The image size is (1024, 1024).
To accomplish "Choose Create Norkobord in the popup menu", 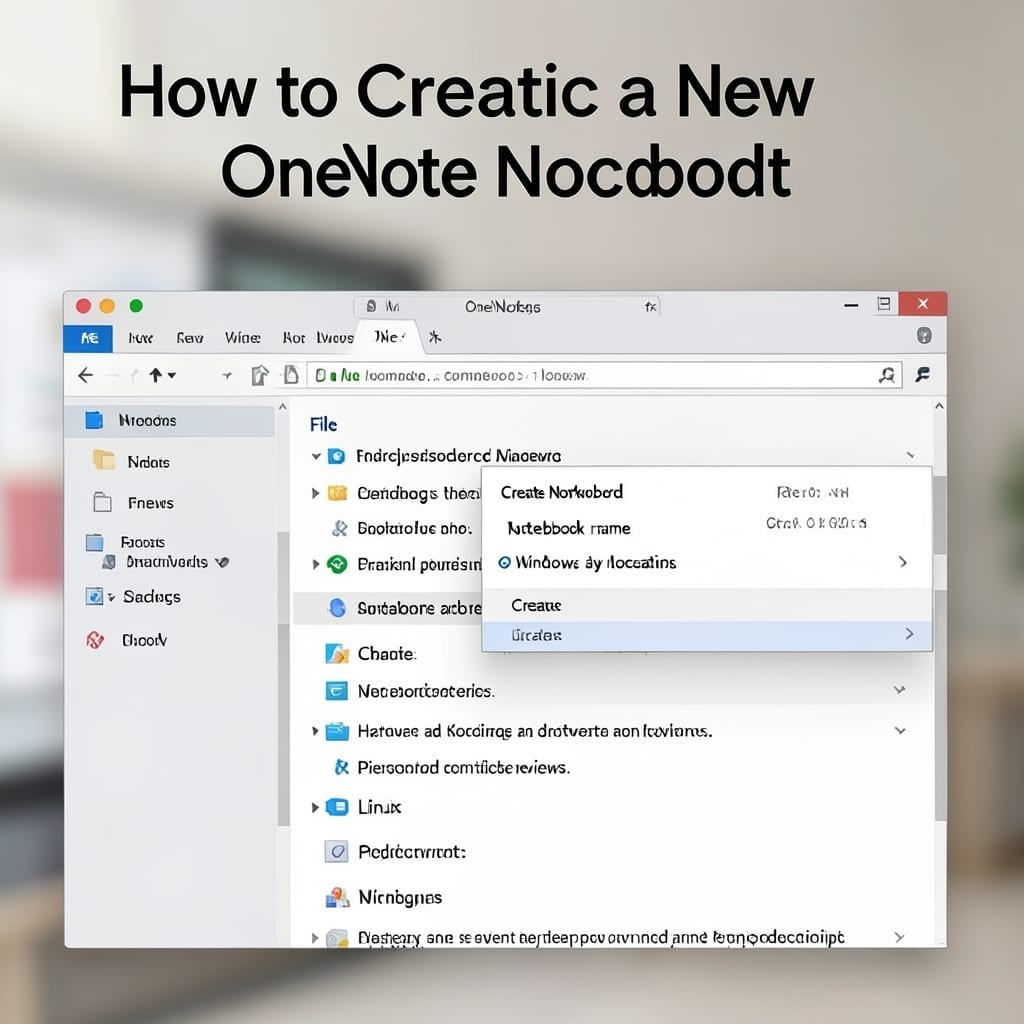I will pos(562,492).
